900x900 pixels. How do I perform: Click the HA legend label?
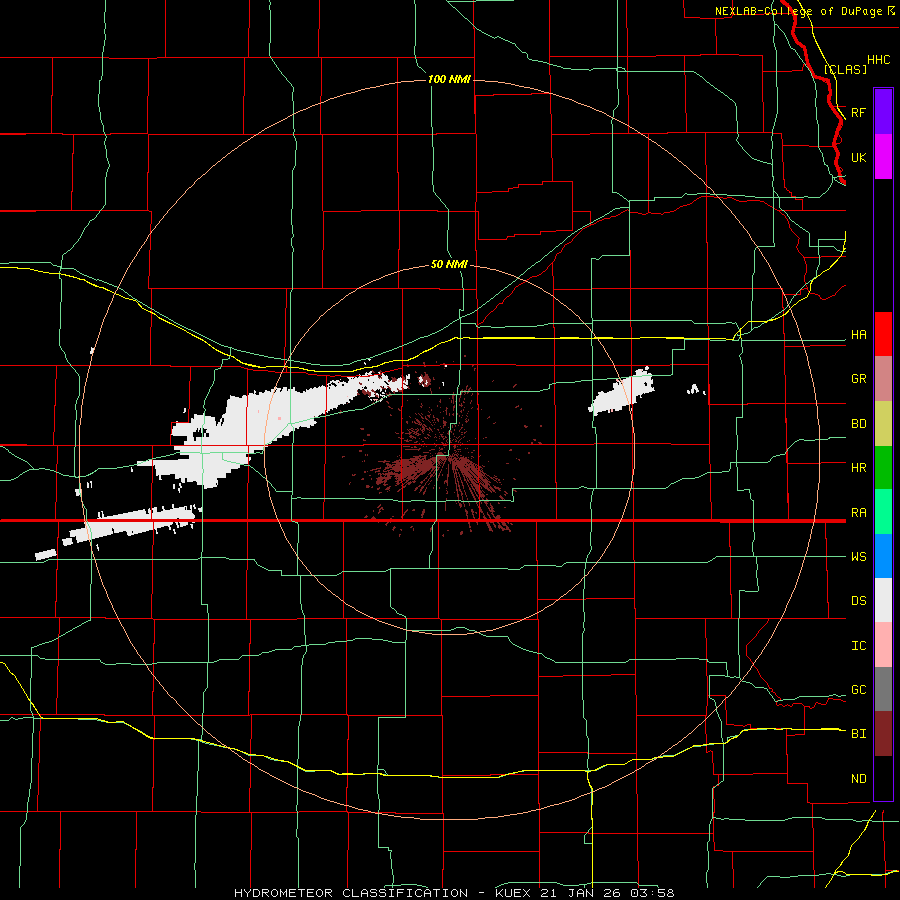coord(858,335)
